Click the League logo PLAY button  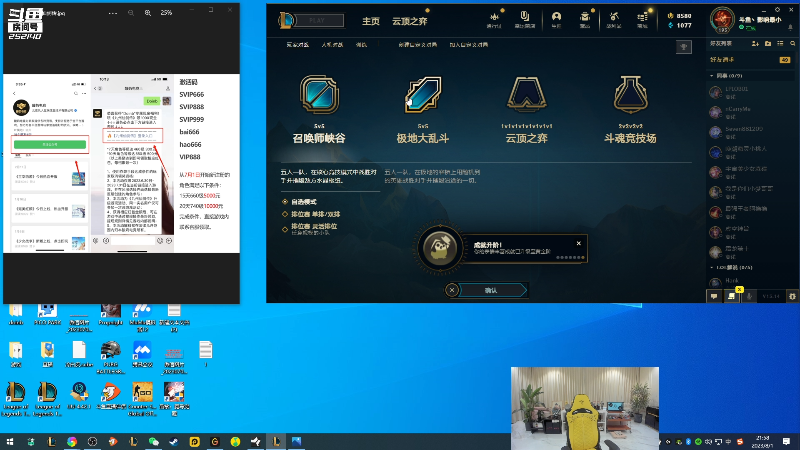(x=311, y=20)
